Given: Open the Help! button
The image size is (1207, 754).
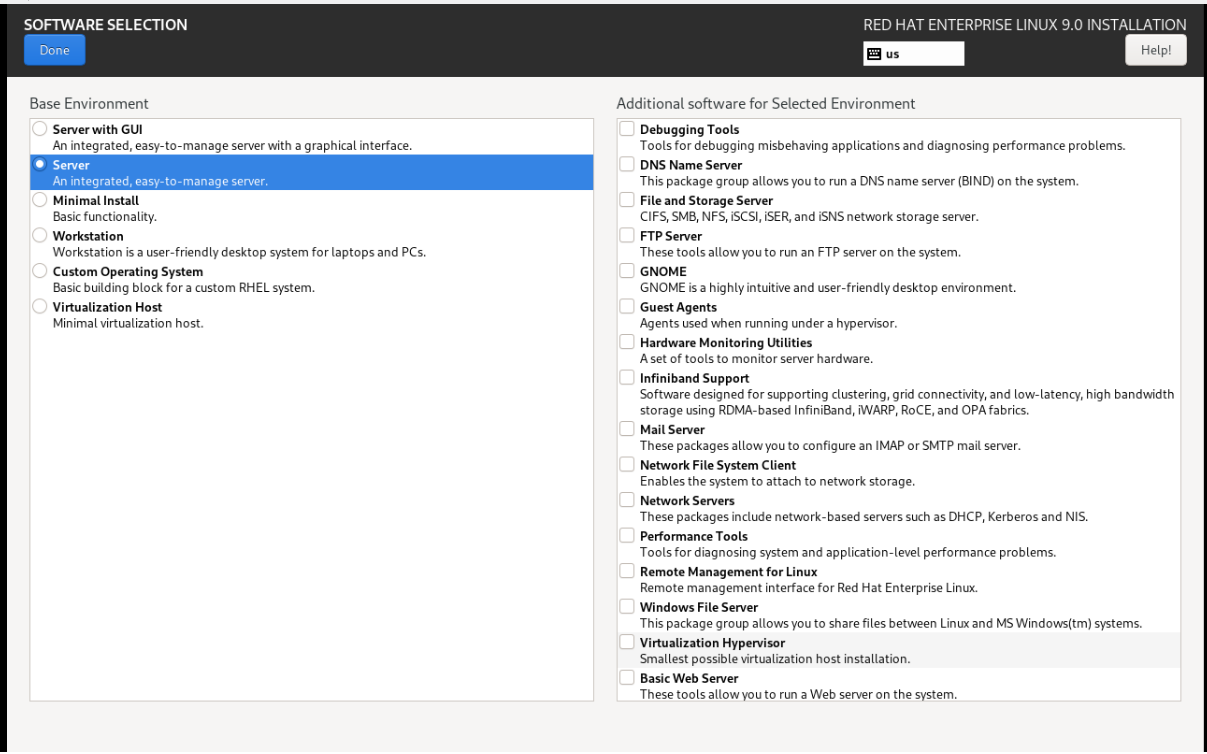Looking at the screenshot, I should click(1155, 50).
